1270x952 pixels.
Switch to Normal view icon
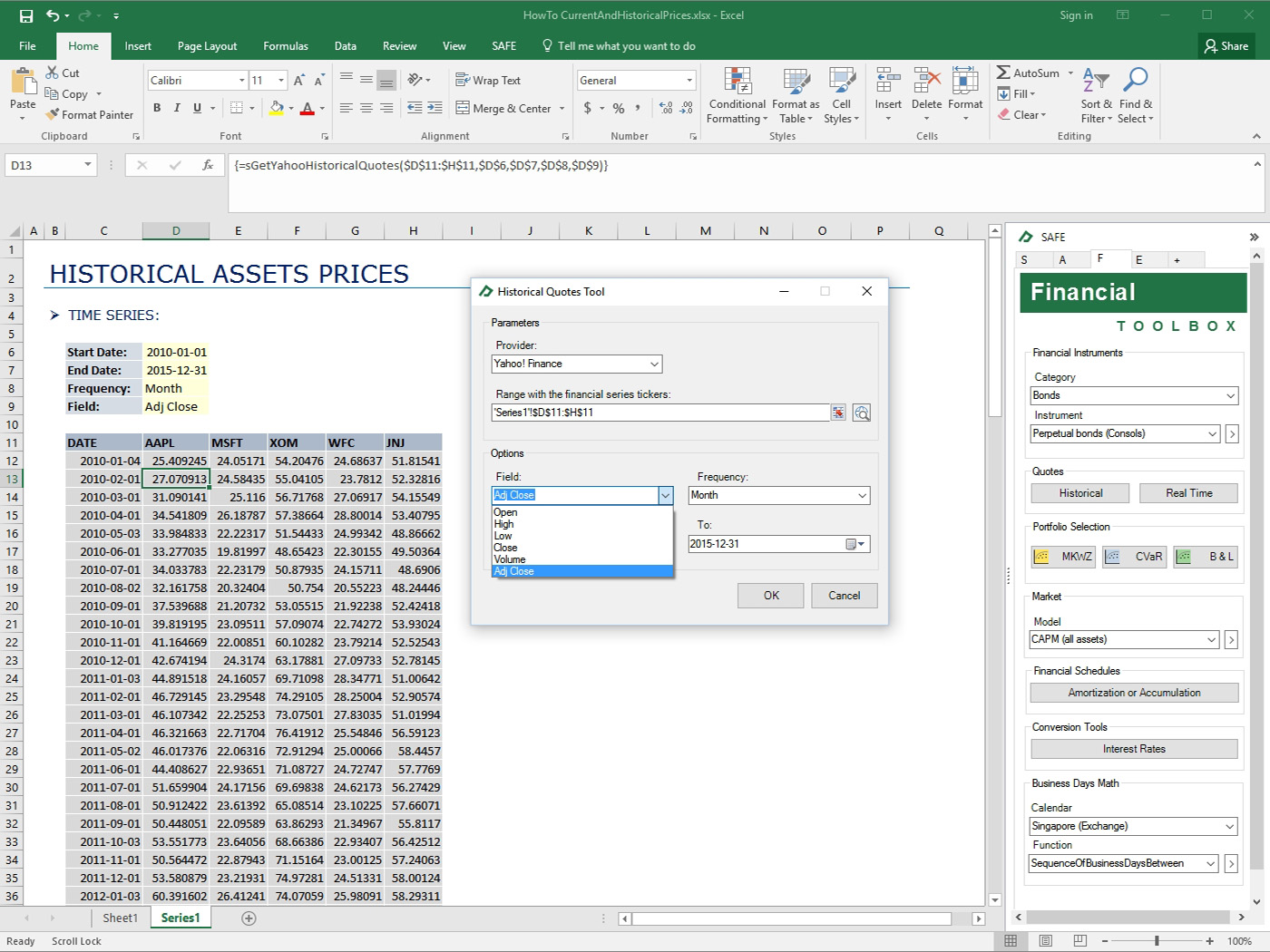(x=1011, y=940)
